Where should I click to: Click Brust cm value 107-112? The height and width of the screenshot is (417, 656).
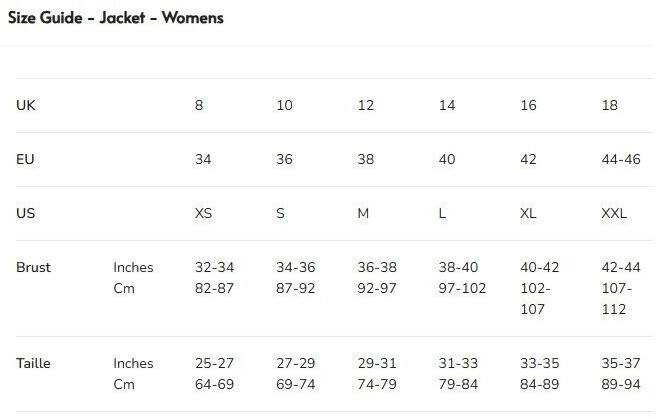pos(617,299)
